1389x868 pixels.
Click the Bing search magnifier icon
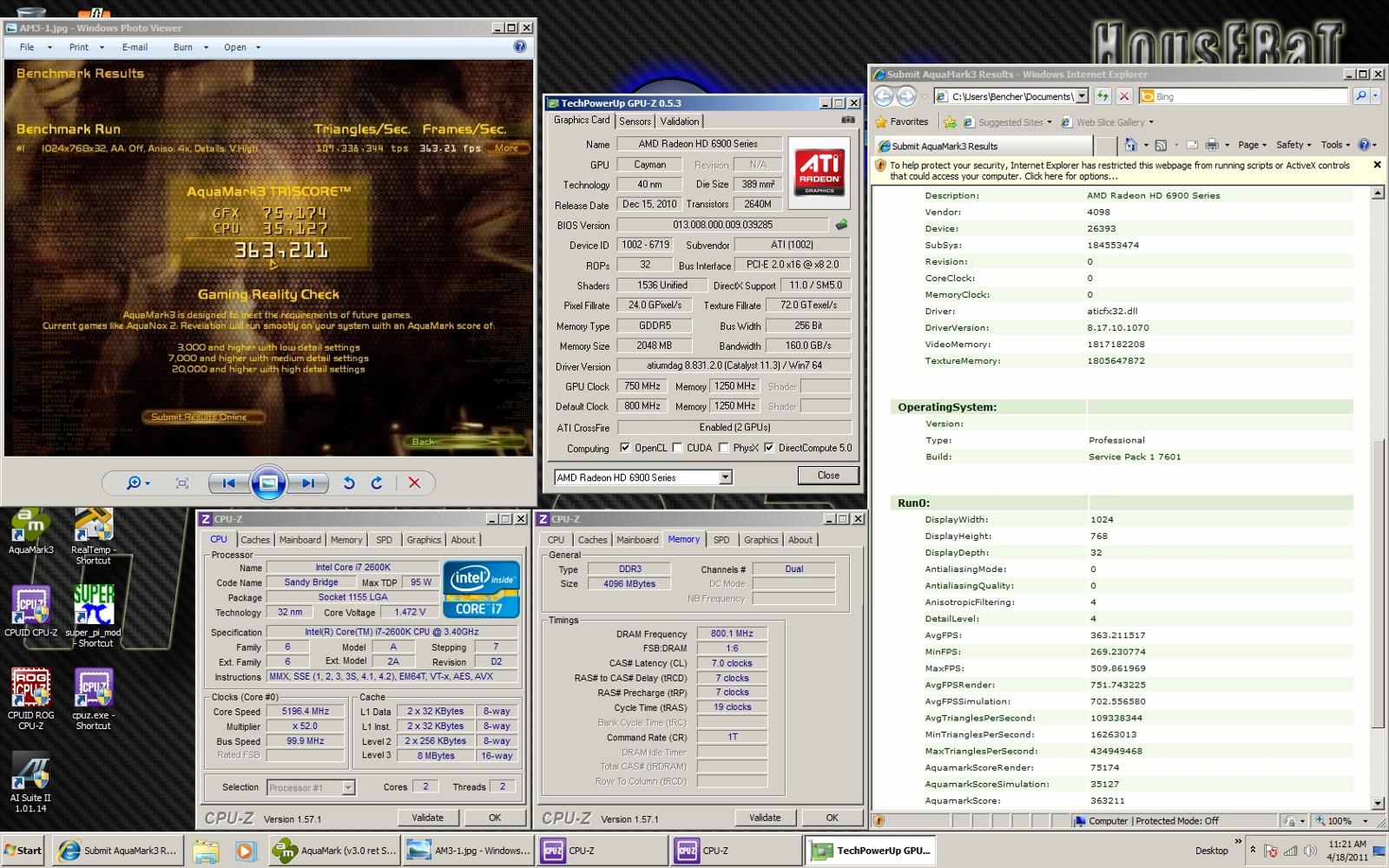tap(1360, 96)
